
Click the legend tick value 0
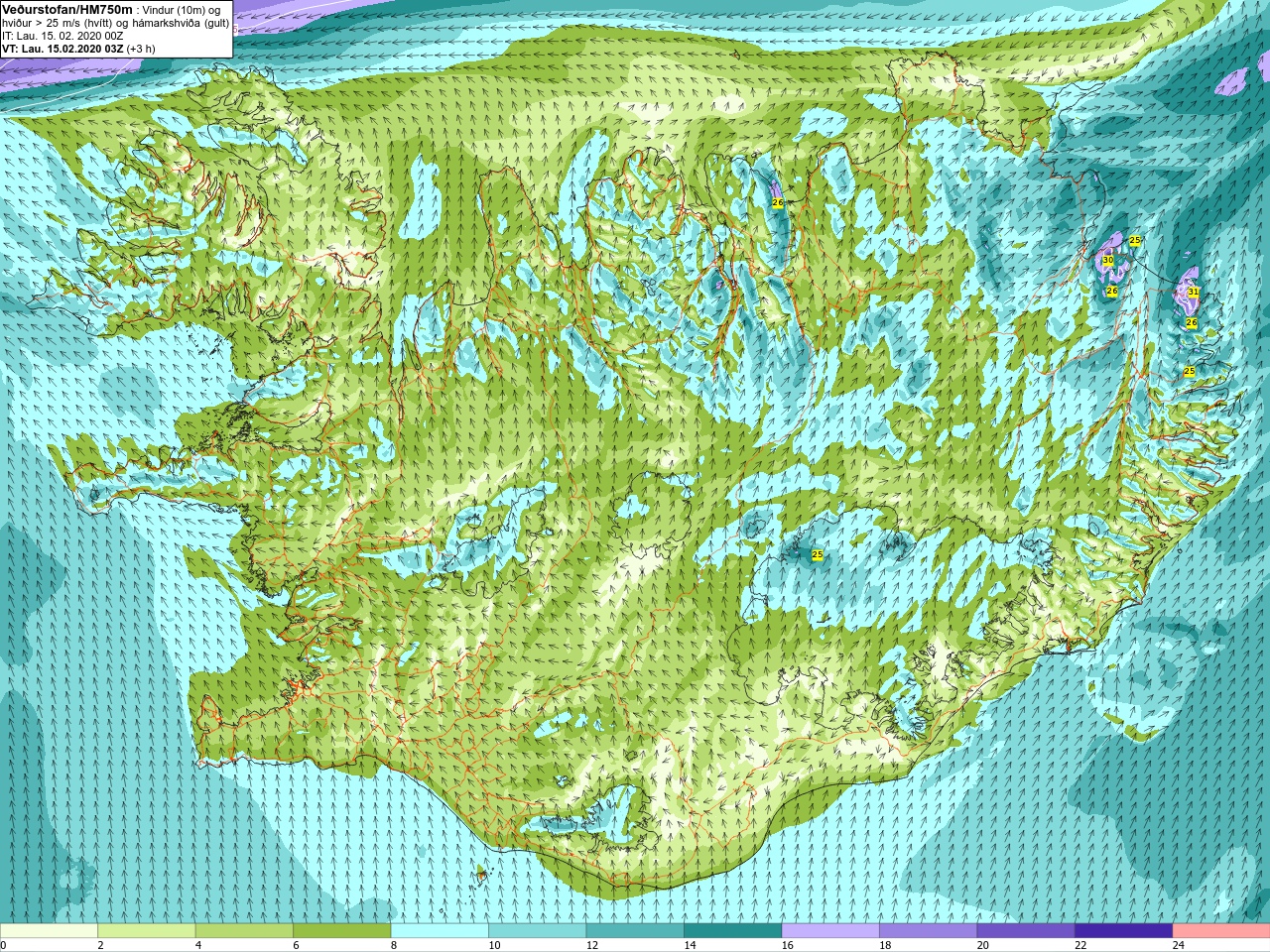[x=4, y=945]
